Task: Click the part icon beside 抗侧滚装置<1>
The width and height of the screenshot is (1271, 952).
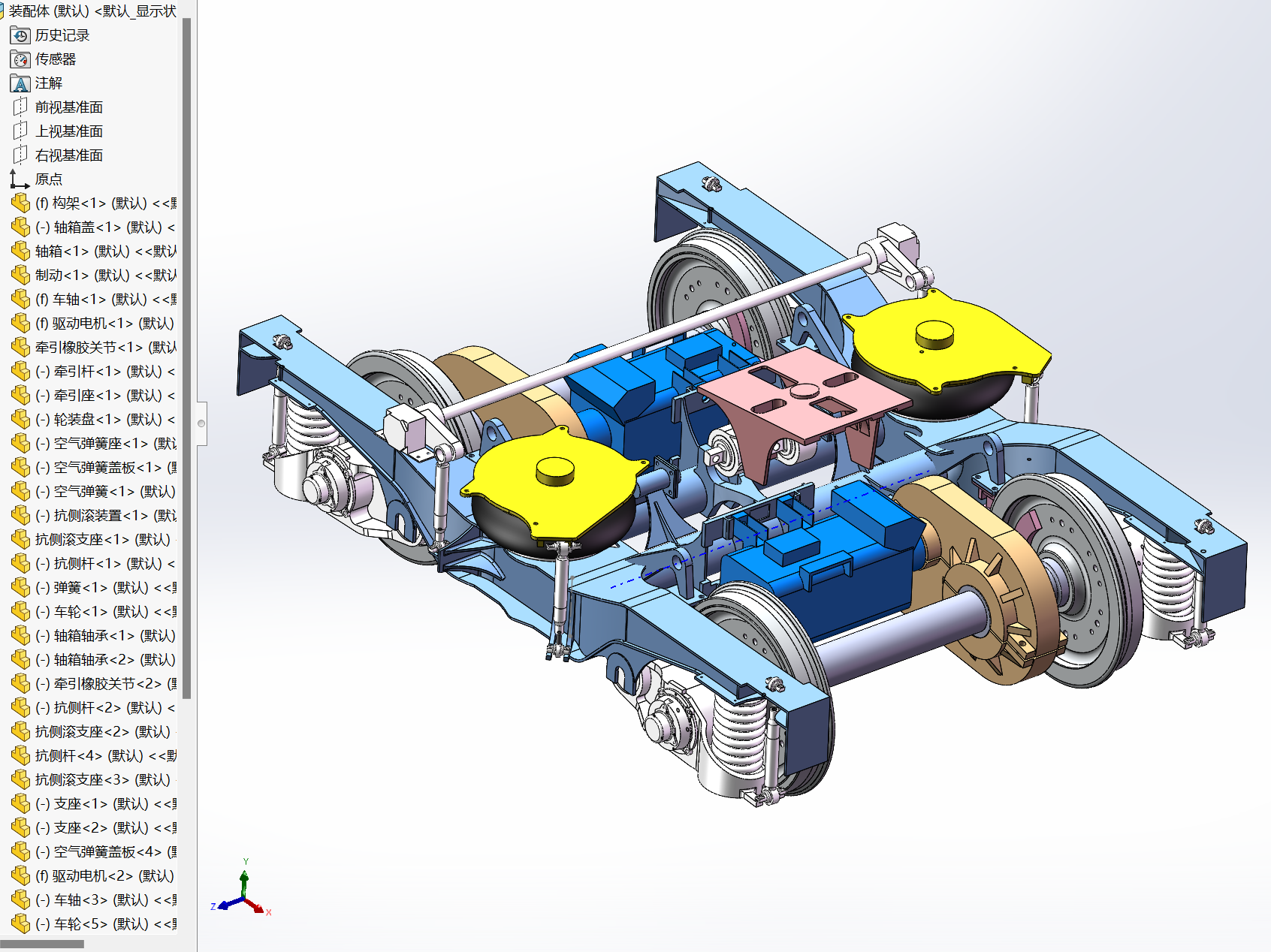Action: tap(20, 515)
